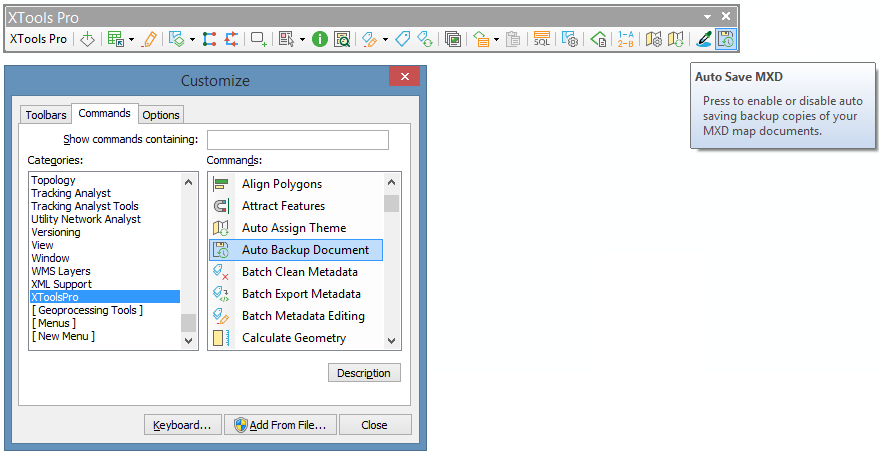Select the XToolsPro category

tap(105, 297)
